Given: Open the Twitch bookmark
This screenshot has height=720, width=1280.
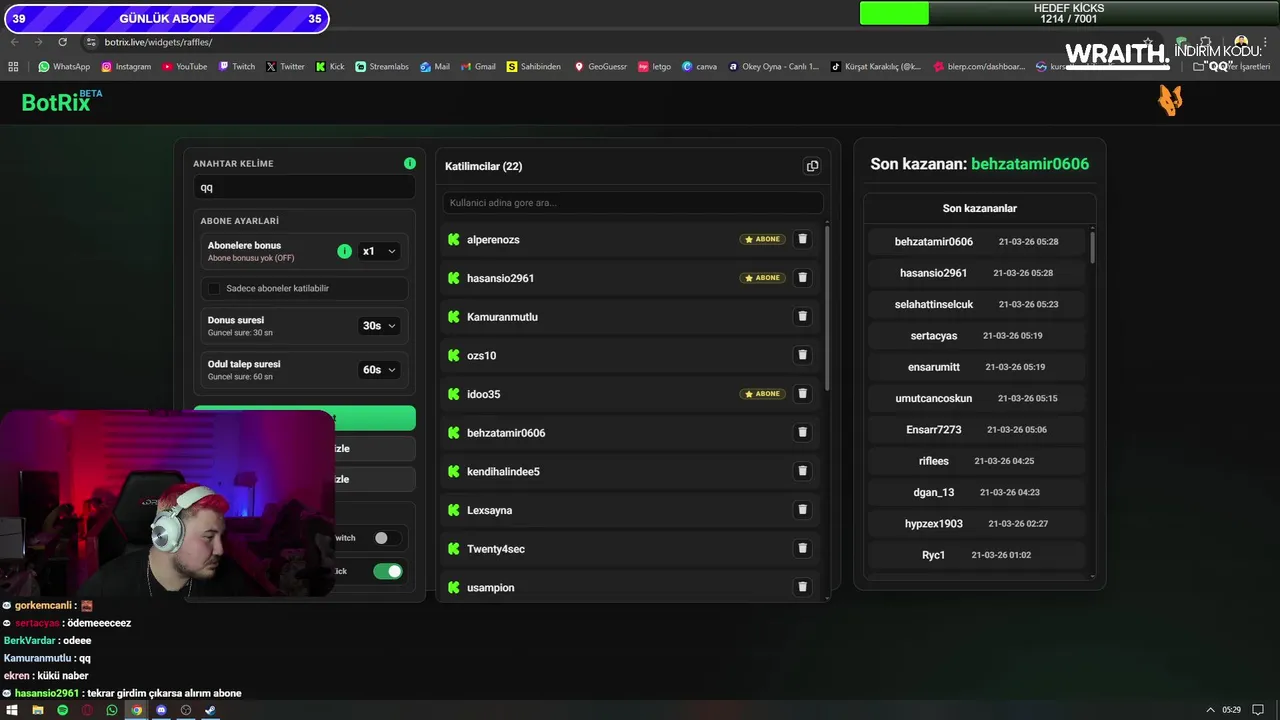Looking at the screenshot, I should coord(236,67).
